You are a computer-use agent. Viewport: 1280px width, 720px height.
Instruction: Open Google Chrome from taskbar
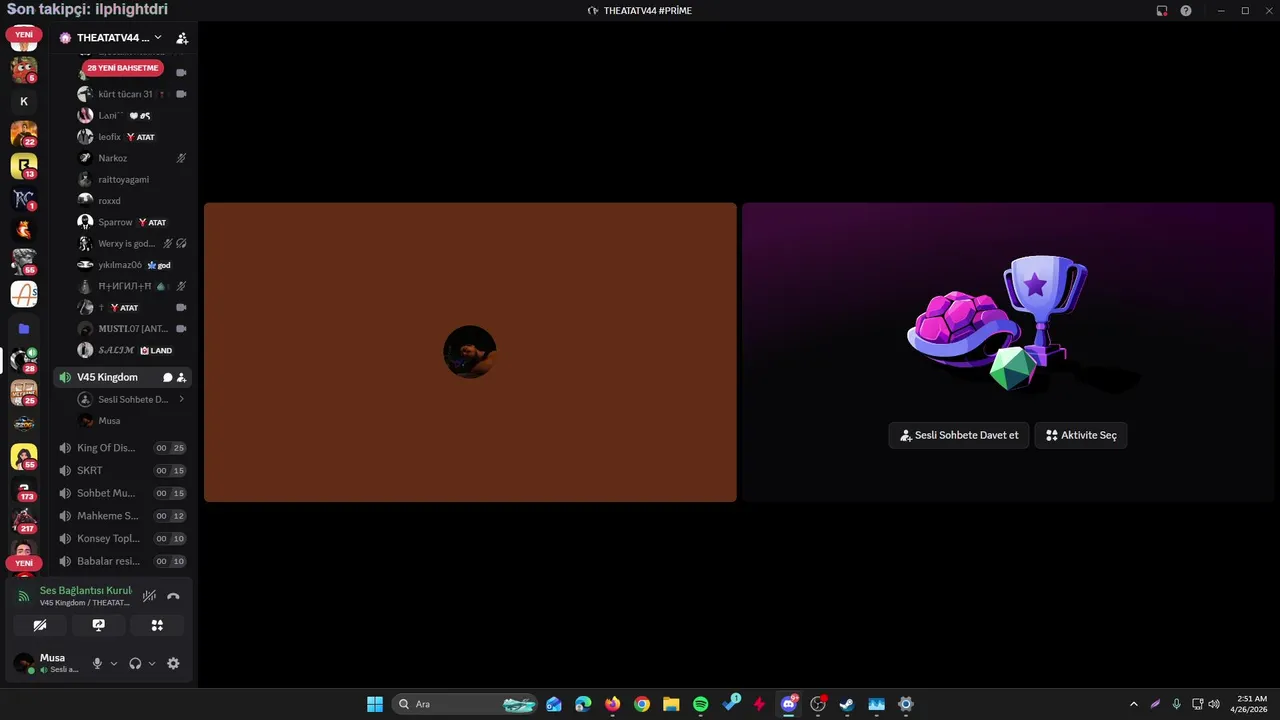pos(642,704)
